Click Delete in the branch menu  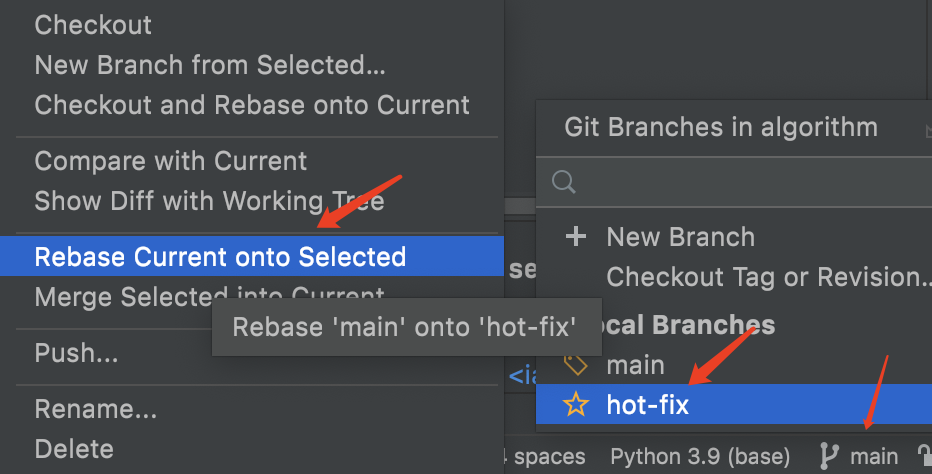pos(74,449)
